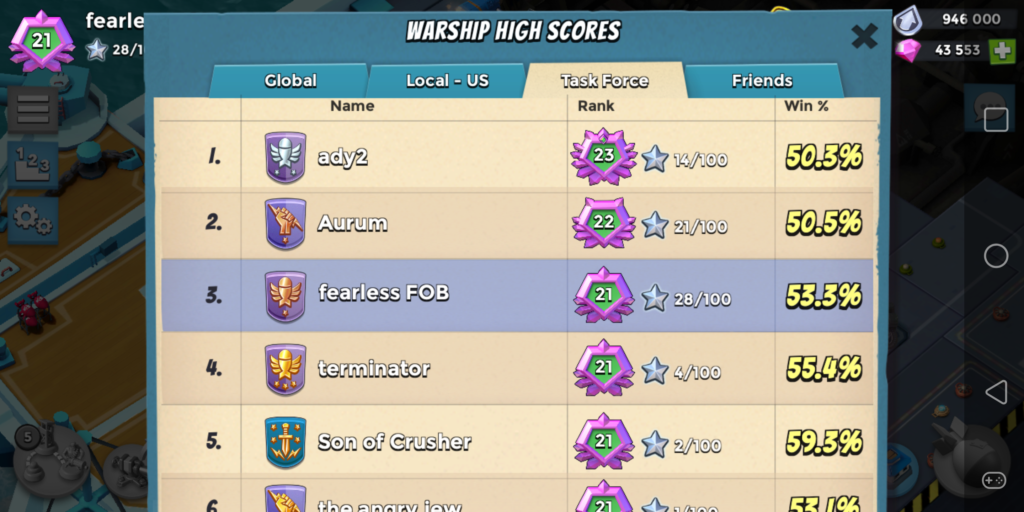Open the hamburger menu icon on left
Viewport: 1024px width, 512px height.
(33, 109)
